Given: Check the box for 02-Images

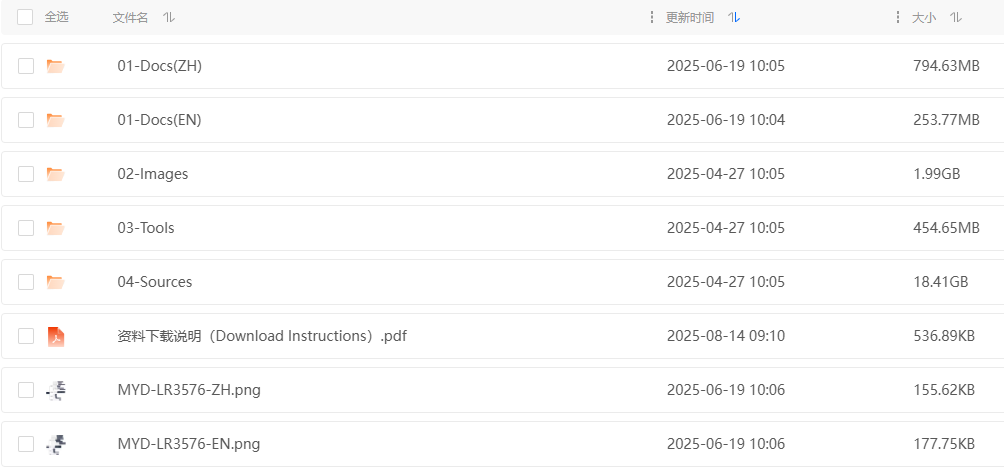Looking at the screenshot, I should [26, 174].
